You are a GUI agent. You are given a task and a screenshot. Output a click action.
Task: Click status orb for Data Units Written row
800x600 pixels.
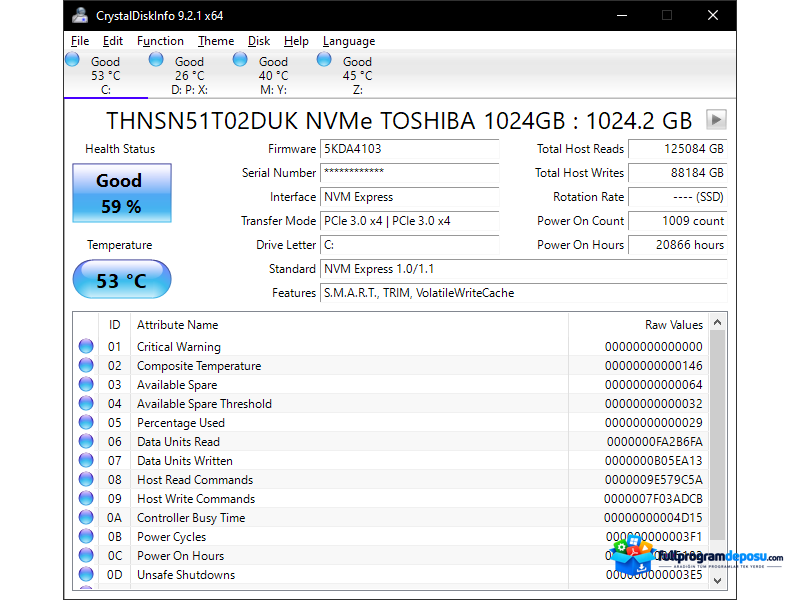tap(86, 460)
